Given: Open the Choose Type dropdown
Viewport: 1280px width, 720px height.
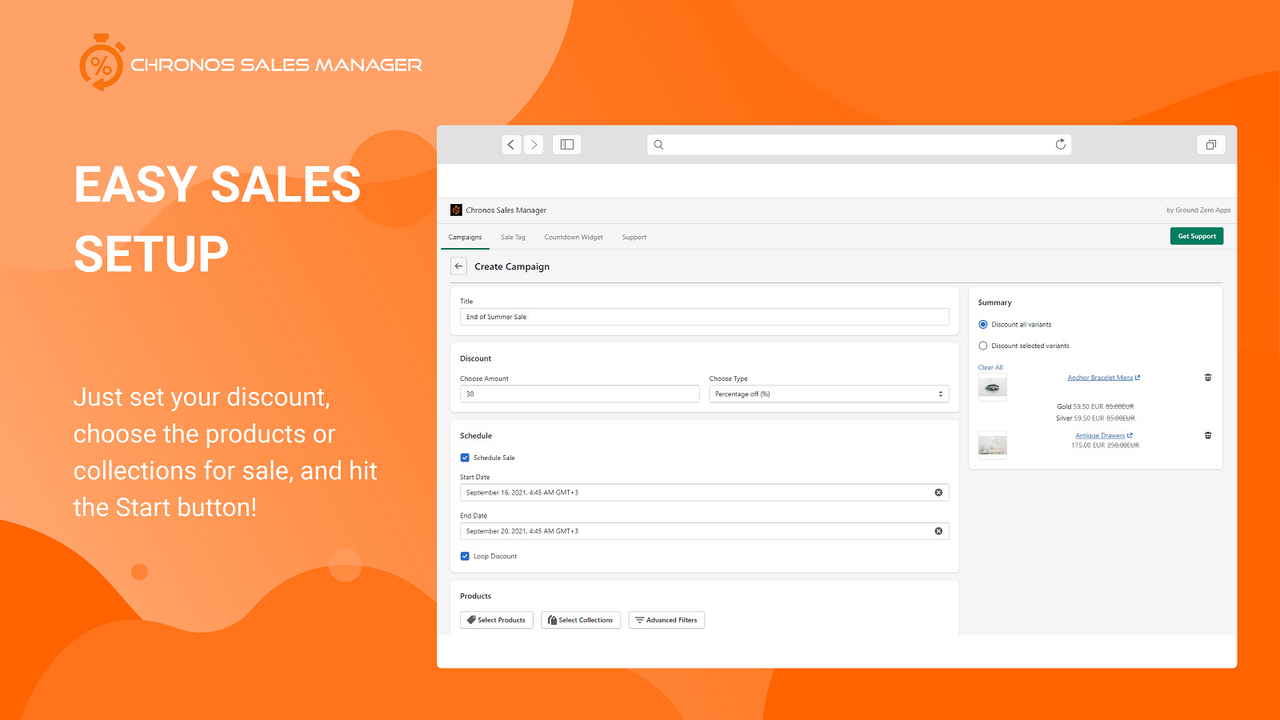Looking at the screenshot, I should coord(829,394).
